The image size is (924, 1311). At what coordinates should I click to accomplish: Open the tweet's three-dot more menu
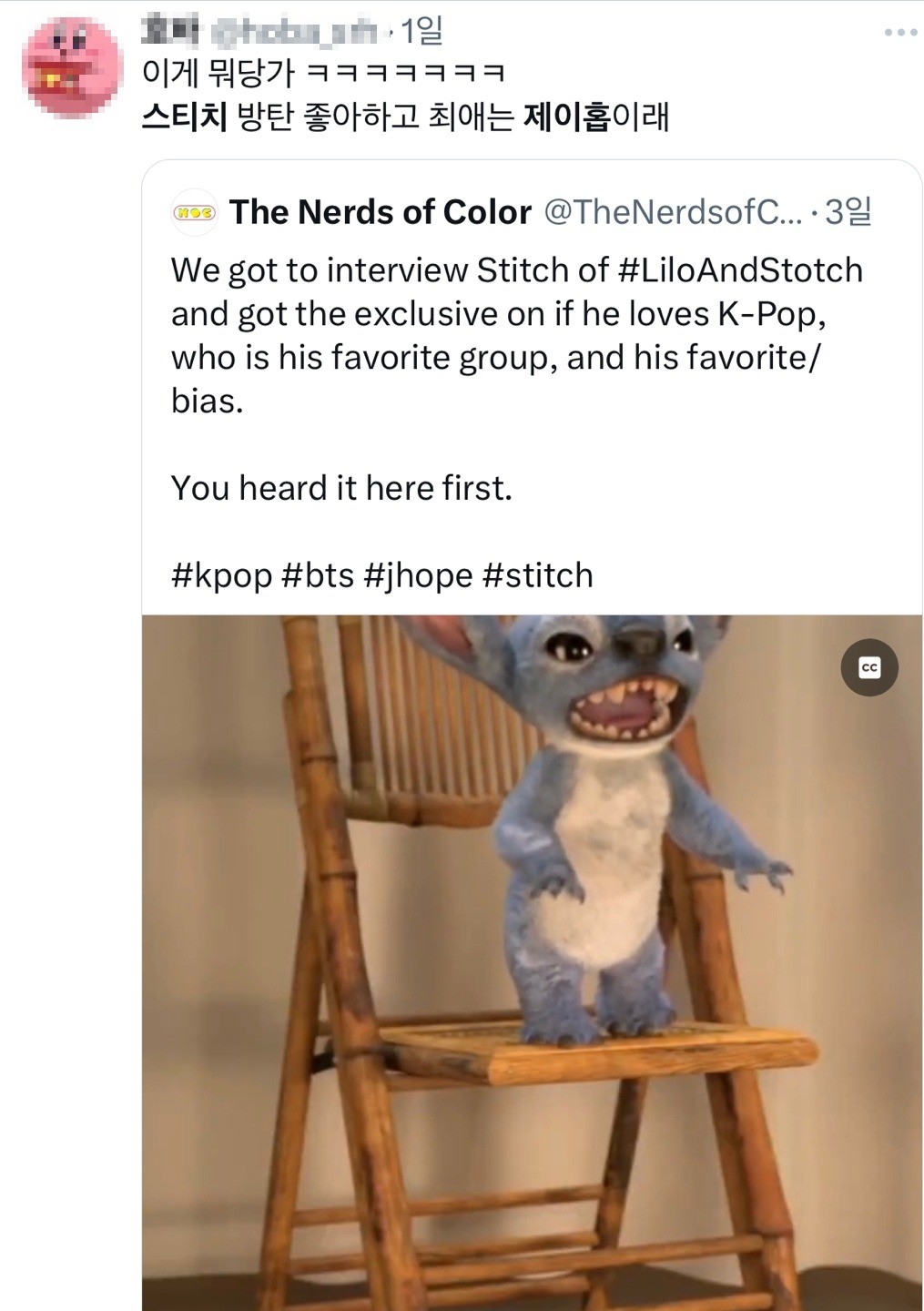(x=900, y=33)
